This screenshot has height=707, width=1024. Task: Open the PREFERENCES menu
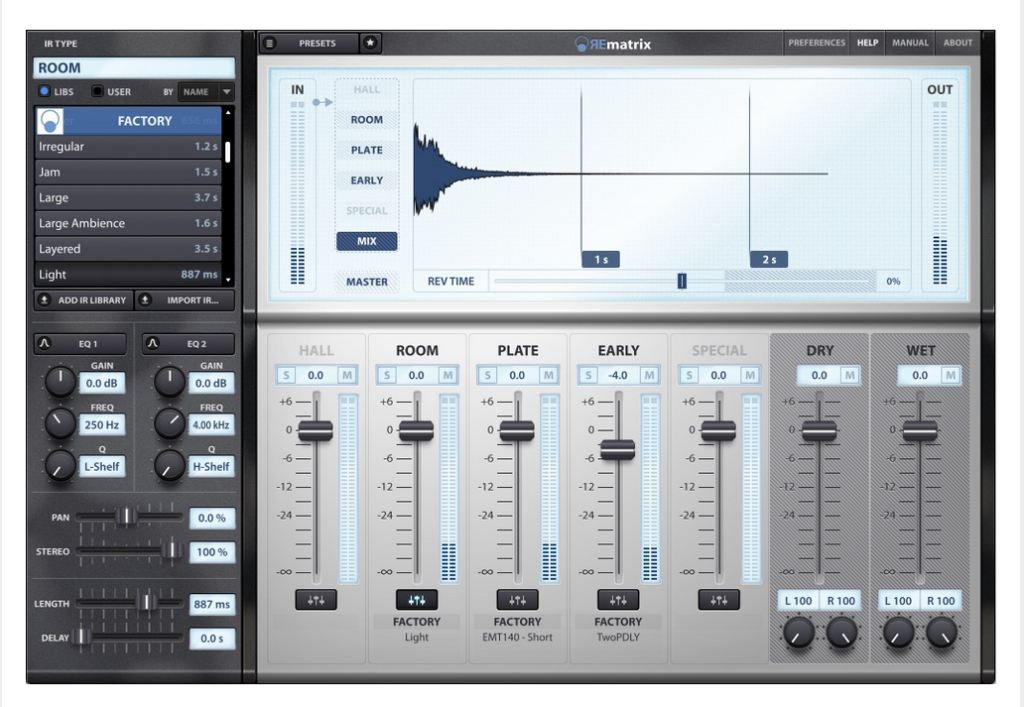point(816,43)
